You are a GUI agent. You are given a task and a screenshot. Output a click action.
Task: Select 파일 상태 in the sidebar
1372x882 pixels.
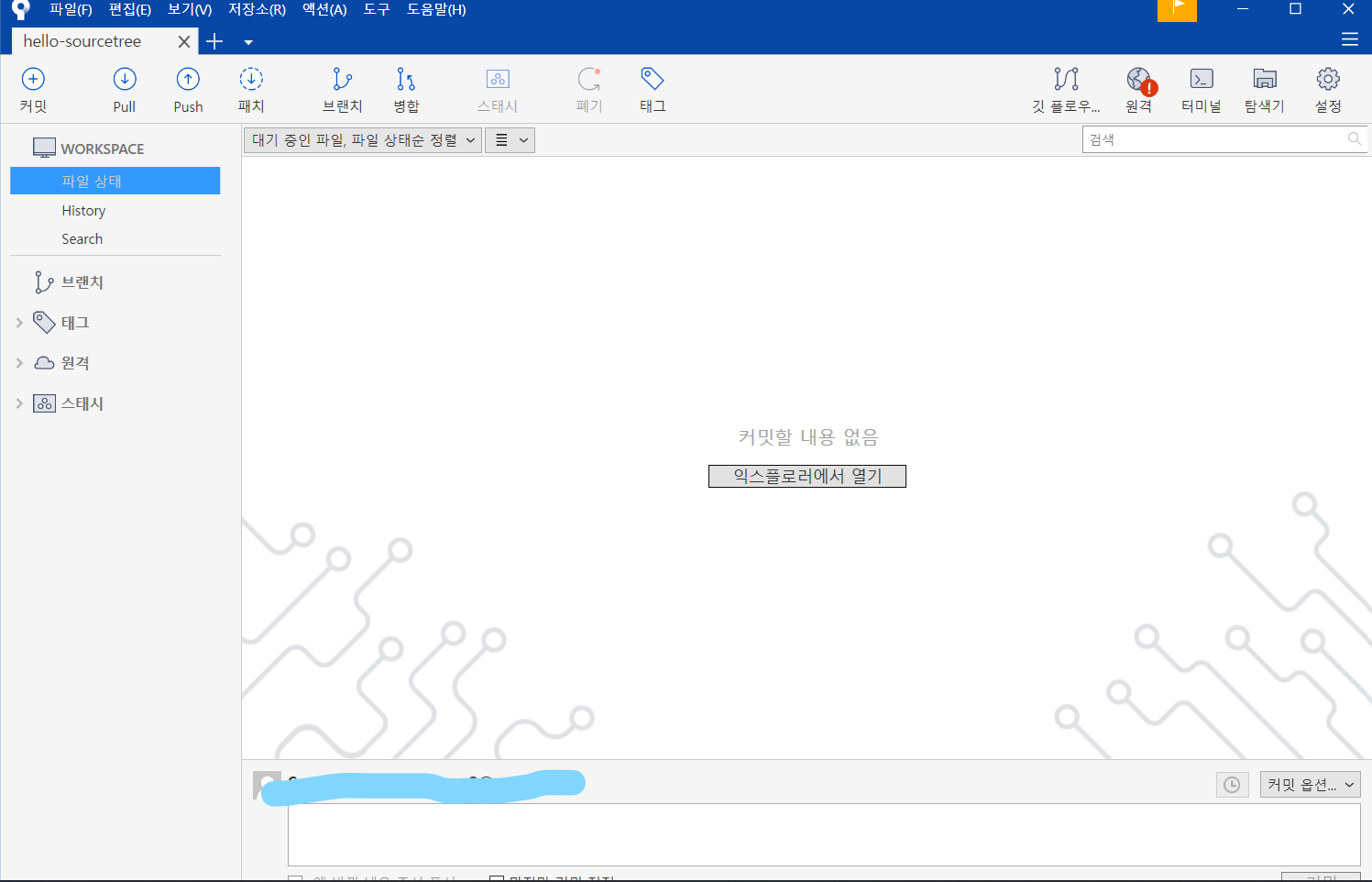[x=115, y=181]
